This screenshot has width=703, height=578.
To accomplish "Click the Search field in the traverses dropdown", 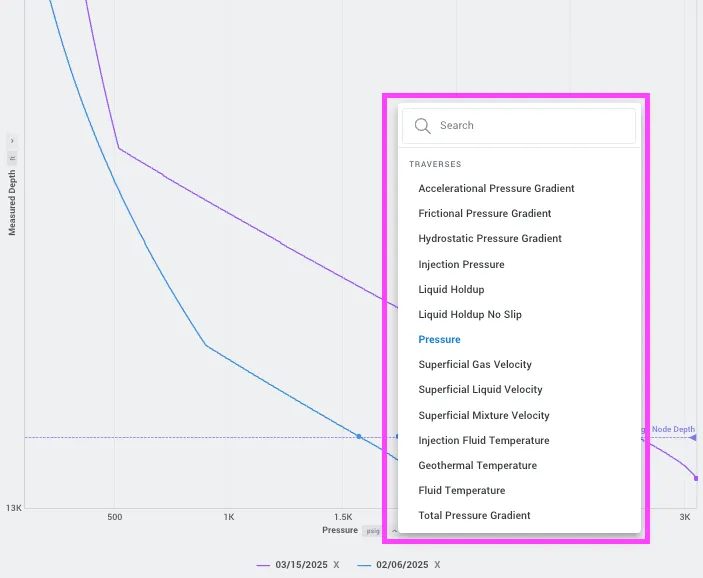I will pyautogui.click(x=519, y=126).
